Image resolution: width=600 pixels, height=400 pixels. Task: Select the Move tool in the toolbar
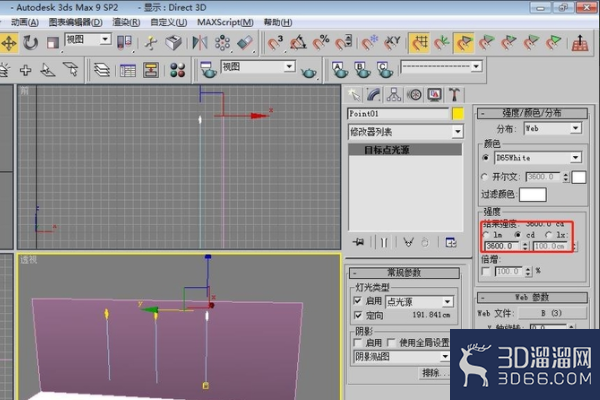coord(8,43)
